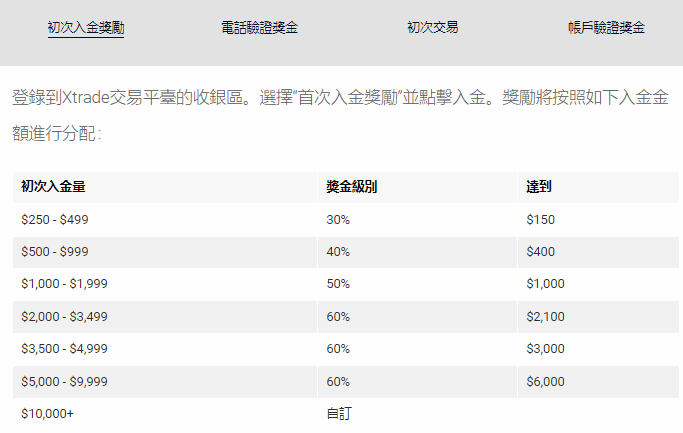The width and height of the screenshot is (683, 433).
Task: Open the 帳戶驗證獎金 tab
Action: pos(606,28)
